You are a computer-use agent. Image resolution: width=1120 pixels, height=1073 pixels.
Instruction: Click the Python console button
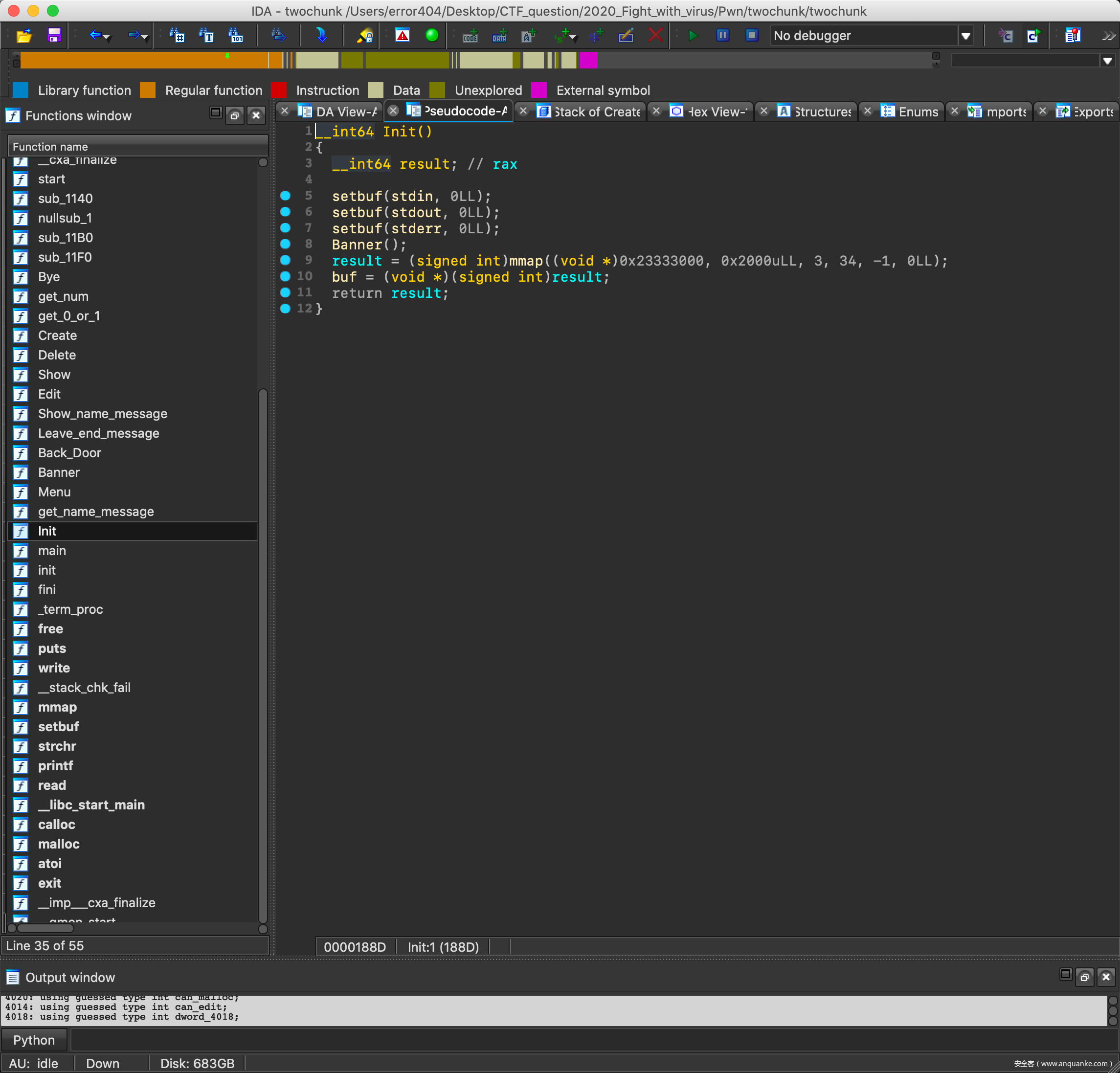(x=34, y=1040)
